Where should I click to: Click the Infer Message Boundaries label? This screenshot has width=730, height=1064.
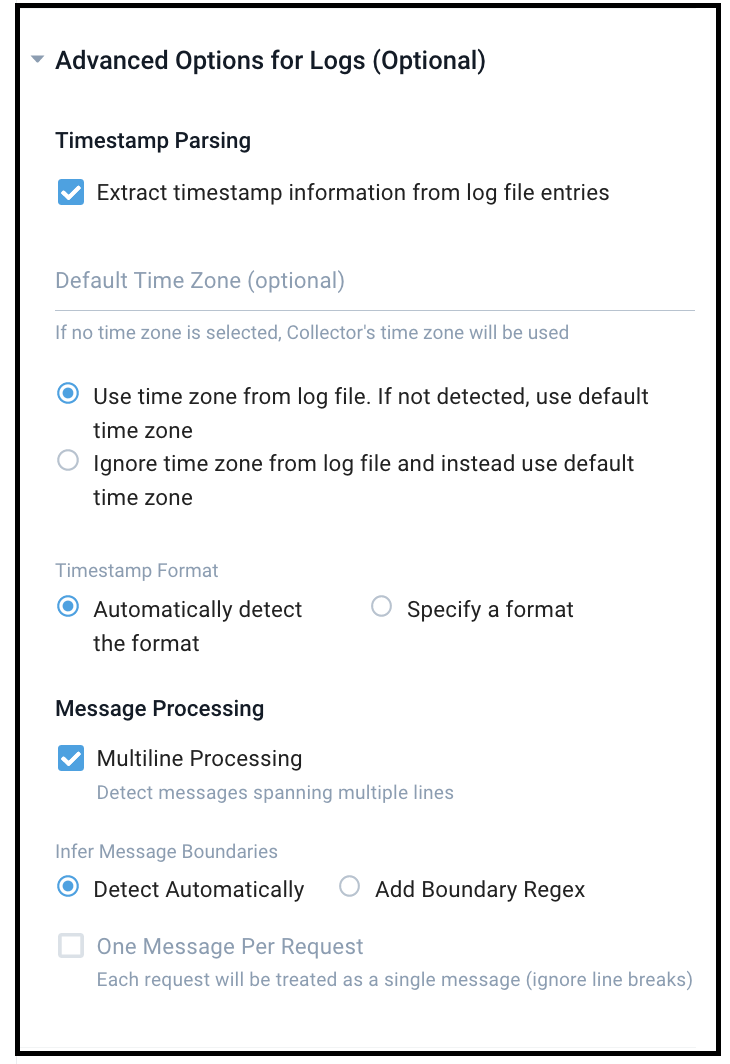point(166,851)
